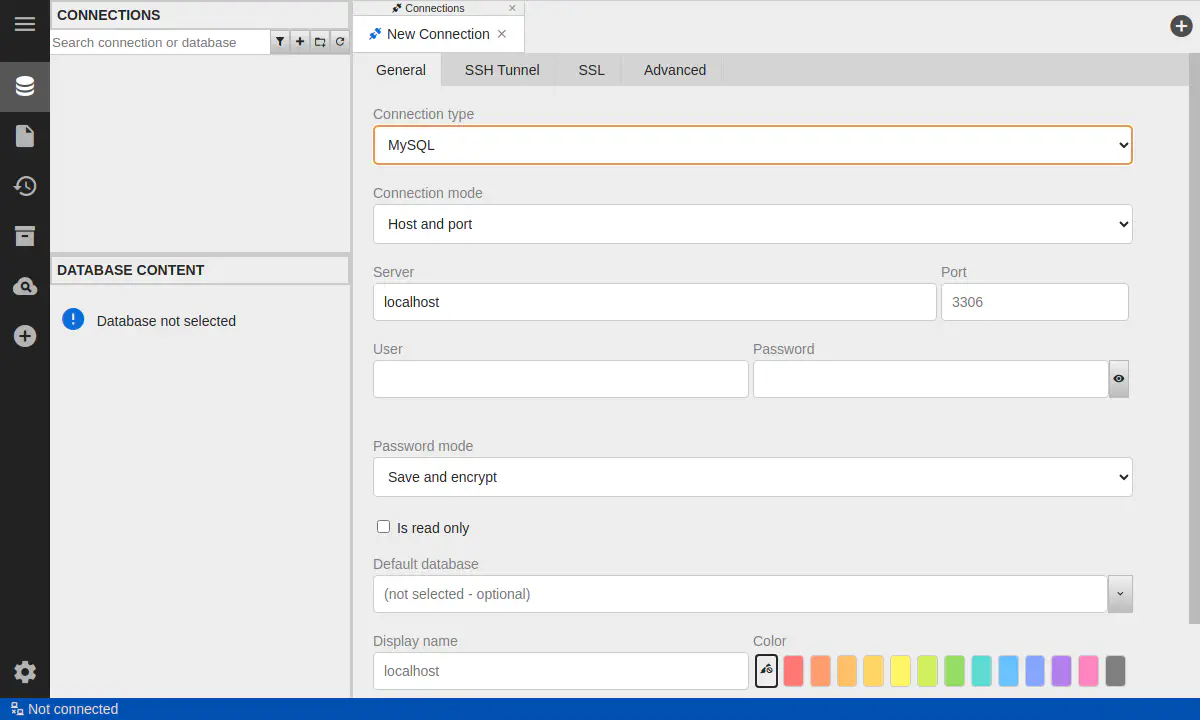Expand the Default database dropdown arrow
Viewport: 1200px width, 720px height.
pyautogui.click(x=1120, y=594)
